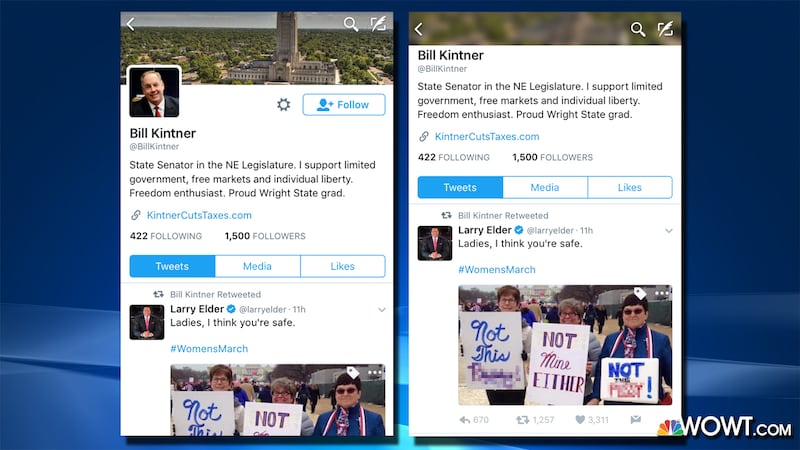
Task: Switch to the Media tab on left profile
Action: tap(258, 266)
